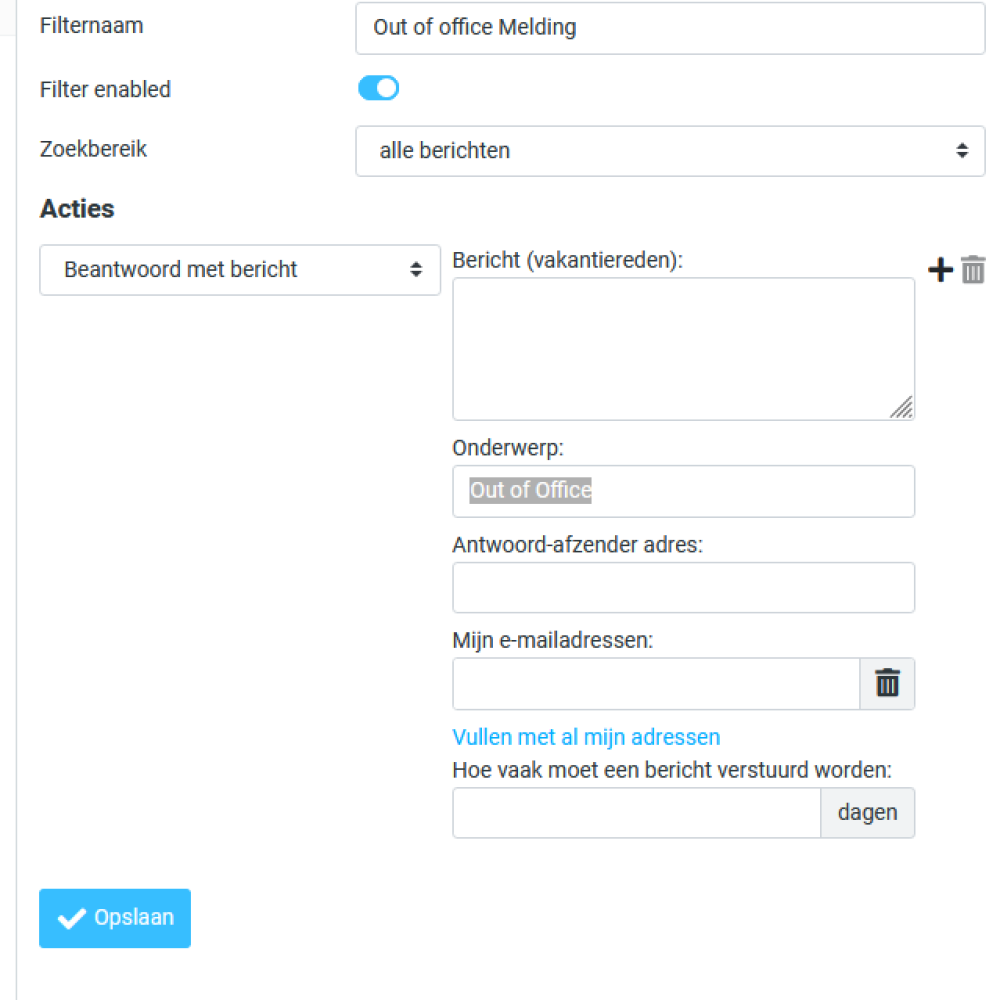Click the arrows icon in the Zoekbereik selector
This screenshot has height=1000, width=1000.
(963, 150)
